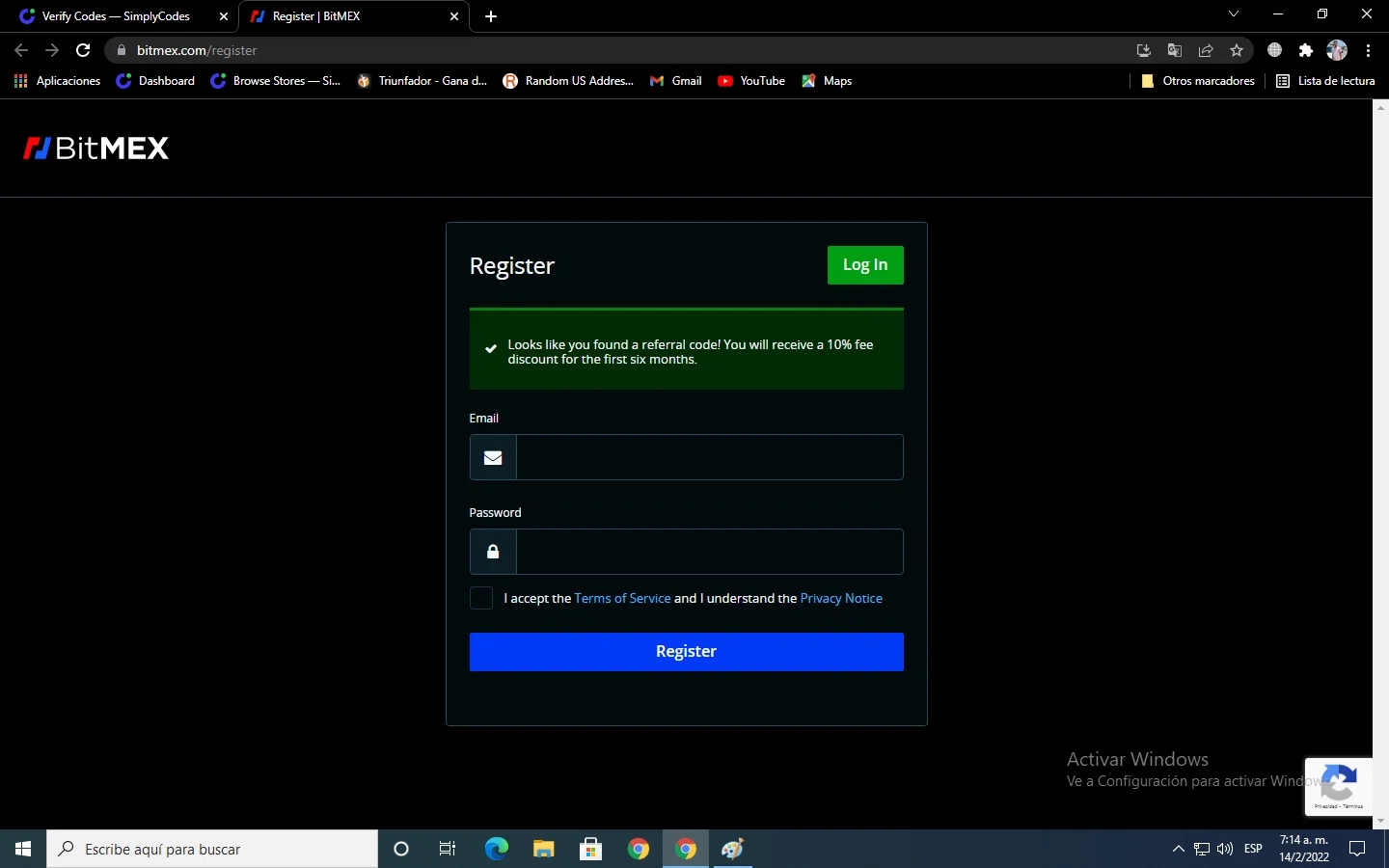Change ESP input language
This screenshot has width=1389, height=868.
pyautogui.click(x=1253, y=849)
